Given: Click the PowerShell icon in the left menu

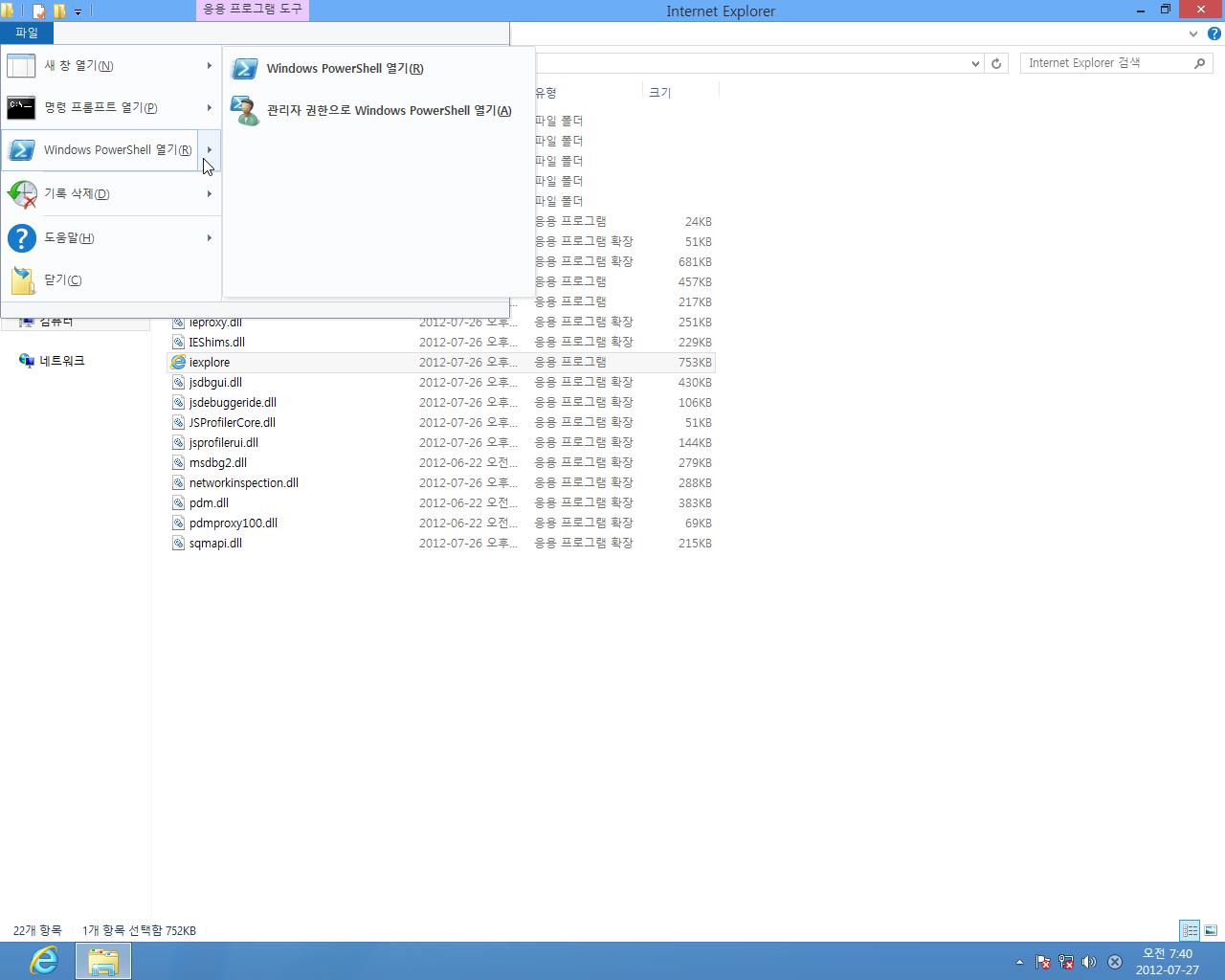Looking at the screenshot, I should tap(21, 150).
